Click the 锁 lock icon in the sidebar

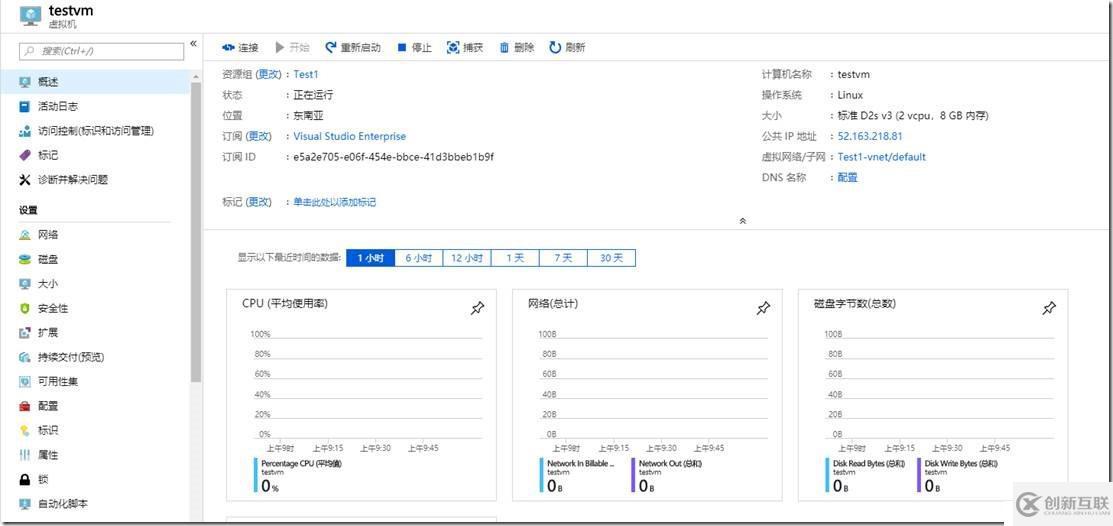point(25,480)
